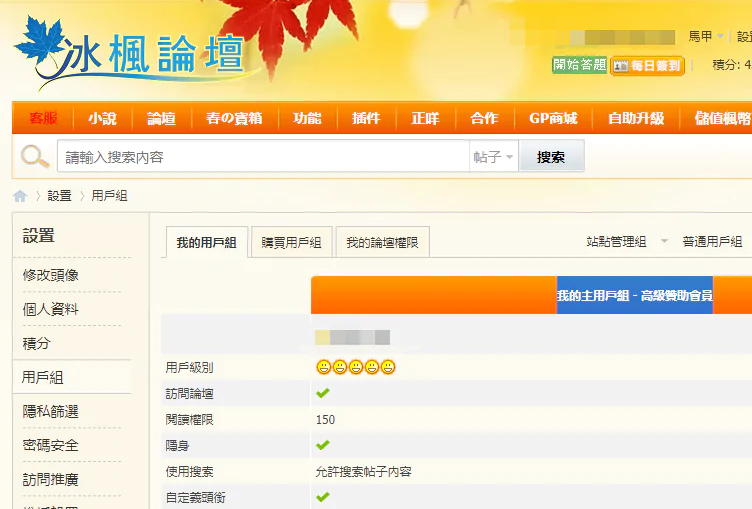This screenshot has width=752, height=509.
Task: Switch to the 購買用戶組 tab
Action: click(292, 242)
